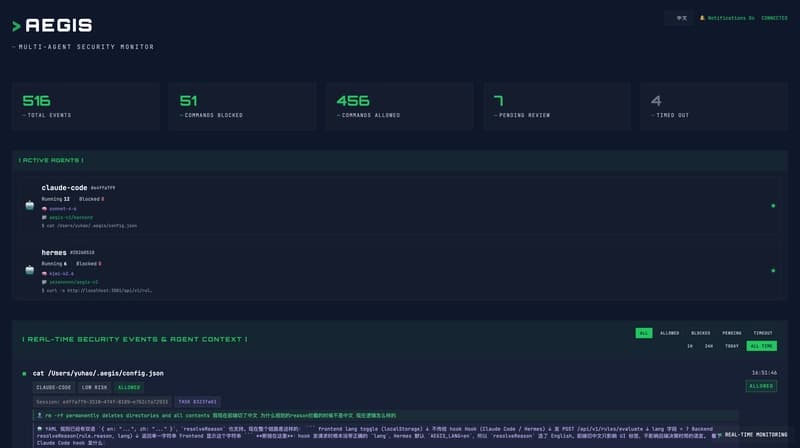Click hermes's repository folder icon
The image size is (800, 448).
tap(44, 282)
